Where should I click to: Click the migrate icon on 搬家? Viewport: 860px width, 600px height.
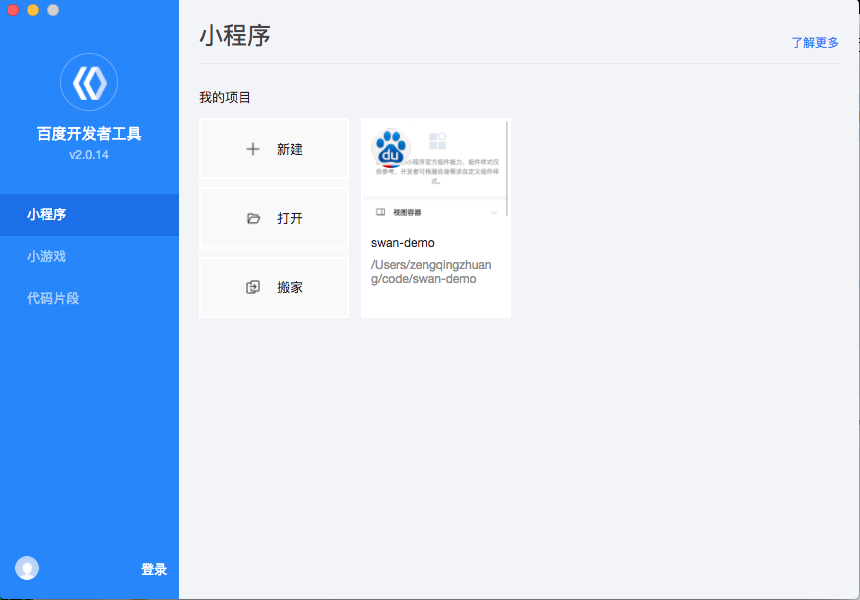coord(253,287)
